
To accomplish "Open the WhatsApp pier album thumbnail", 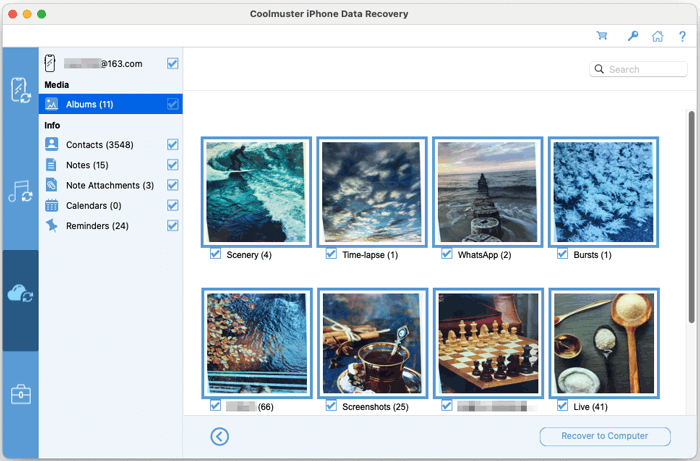I will [488, 192].
